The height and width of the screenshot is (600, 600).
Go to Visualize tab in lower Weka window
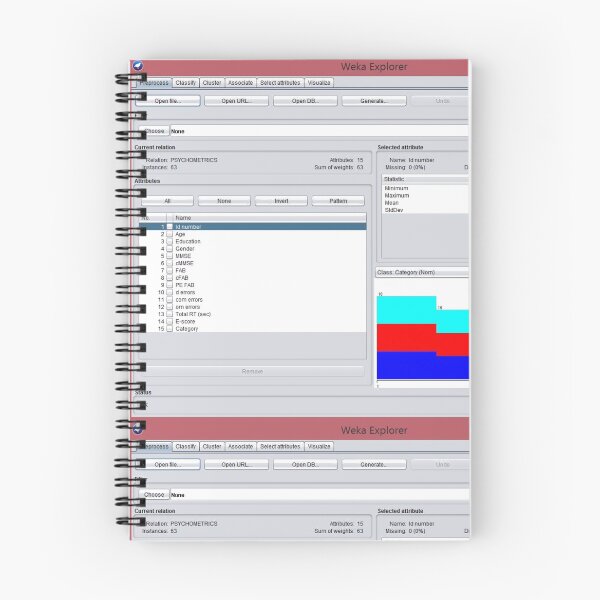(x=319, y=446)
